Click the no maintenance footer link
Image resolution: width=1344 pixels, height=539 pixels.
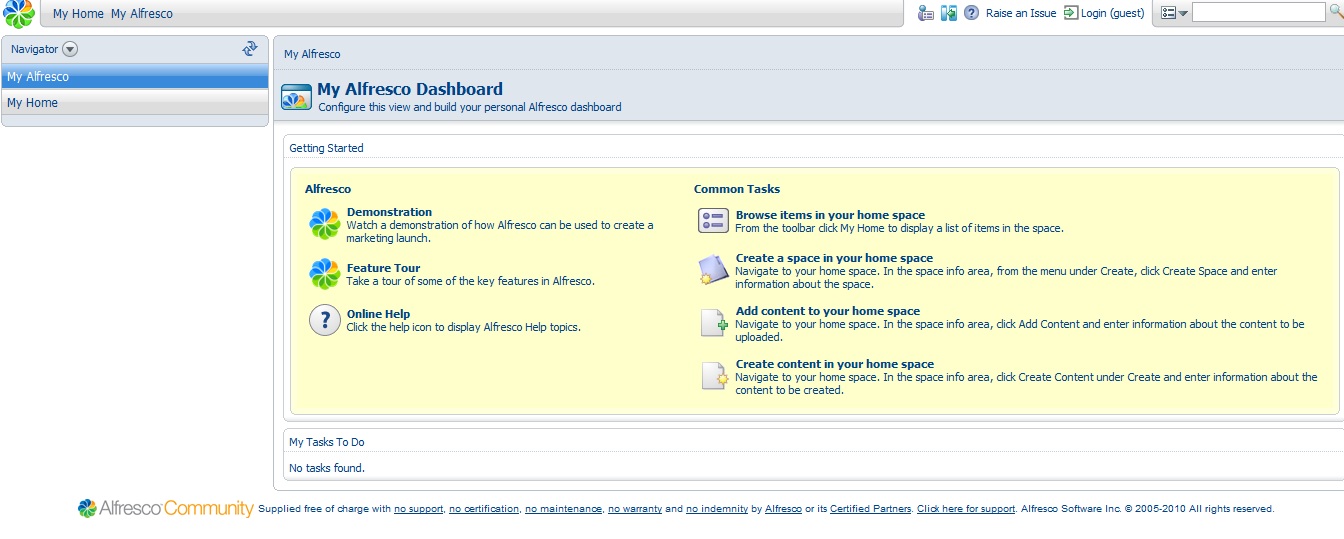(x=563, y=509)
